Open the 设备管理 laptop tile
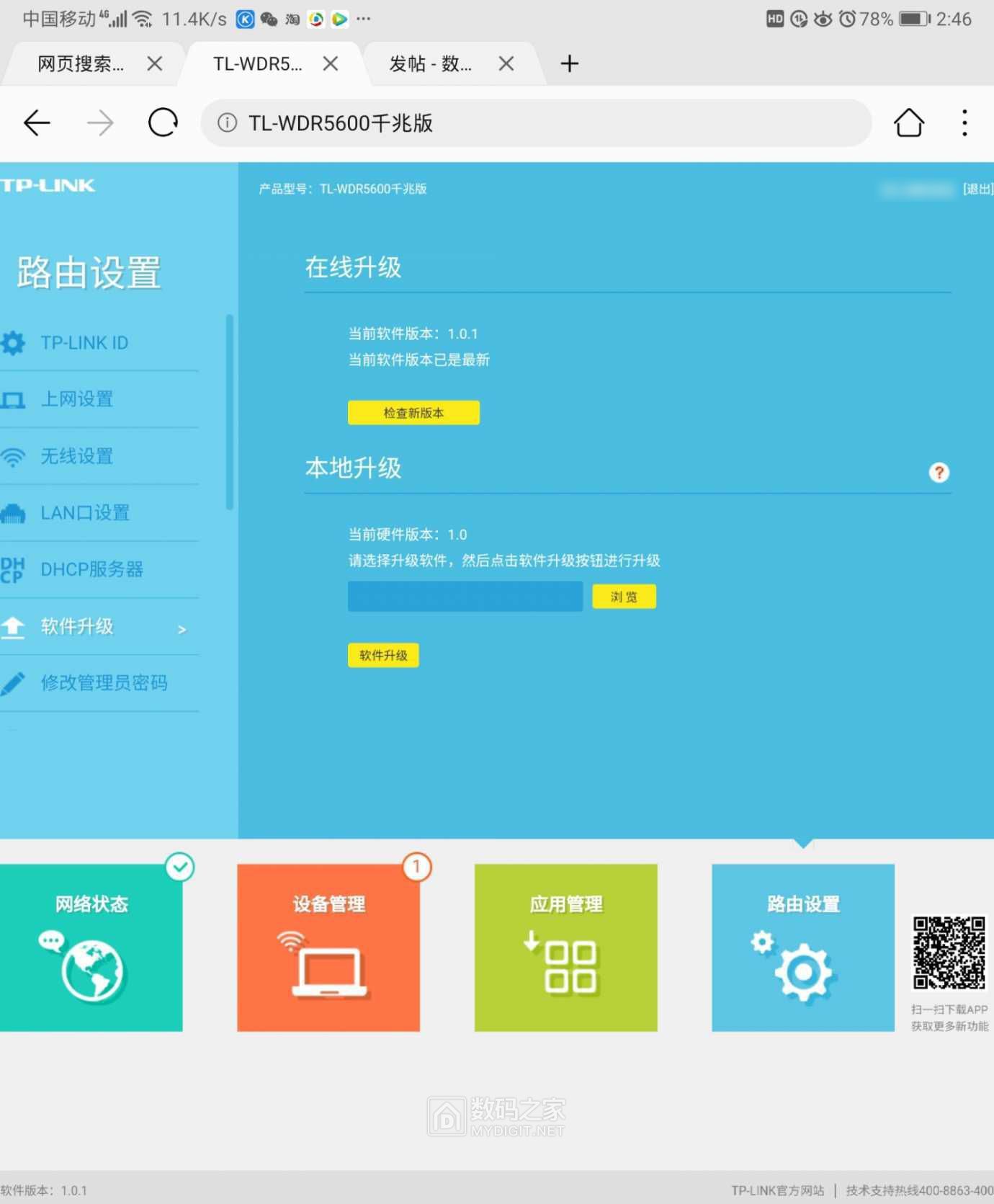The height and width of the screenshot is (1204, 994). pyautogui.click(x=328, y=947)
